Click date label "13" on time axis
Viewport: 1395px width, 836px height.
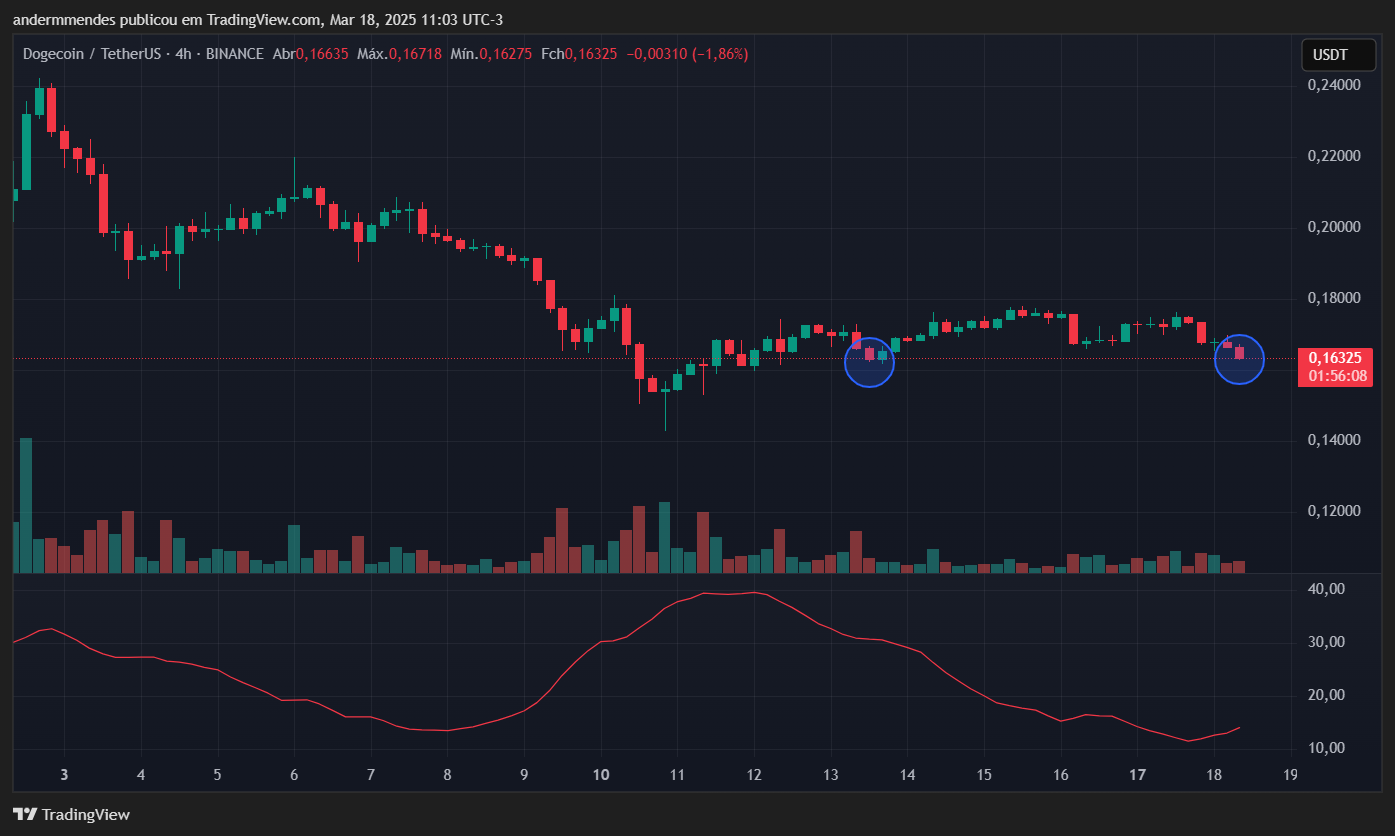(x=831, y=775)
